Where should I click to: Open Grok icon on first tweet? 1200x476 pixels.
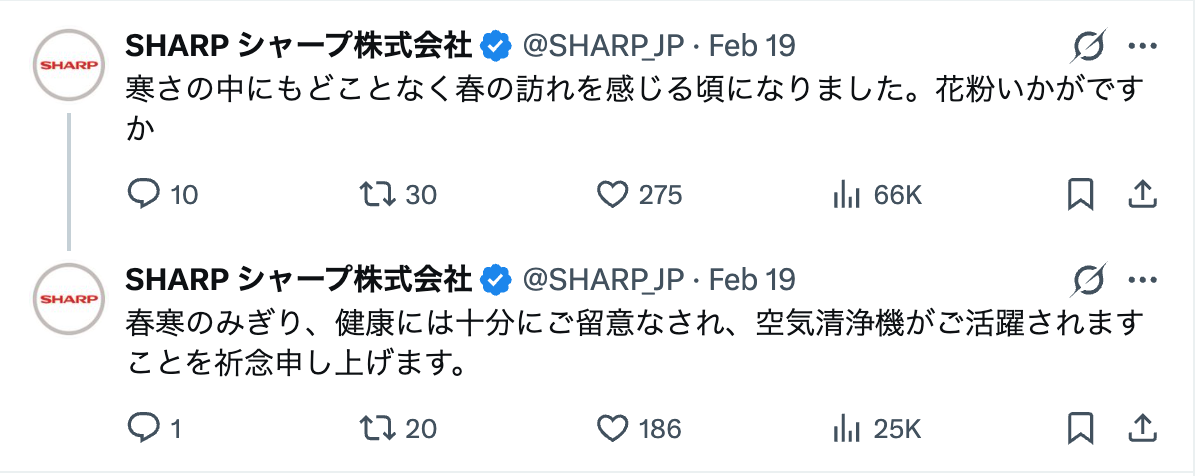[x=1089, y=45]
